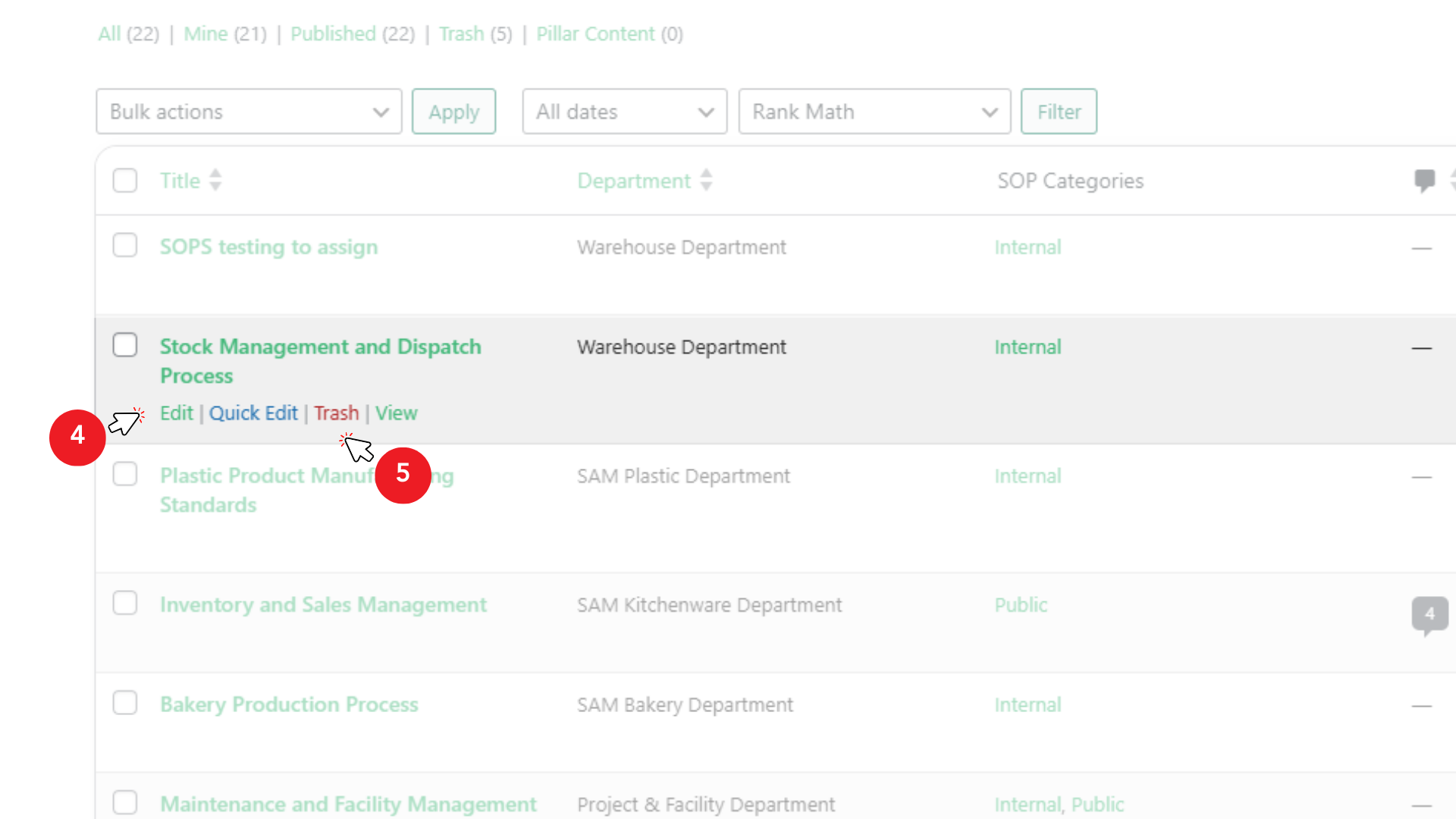The image size is (1456, 819).
Task: Open the Bulk actions dropdown
Action: (249, 111)
